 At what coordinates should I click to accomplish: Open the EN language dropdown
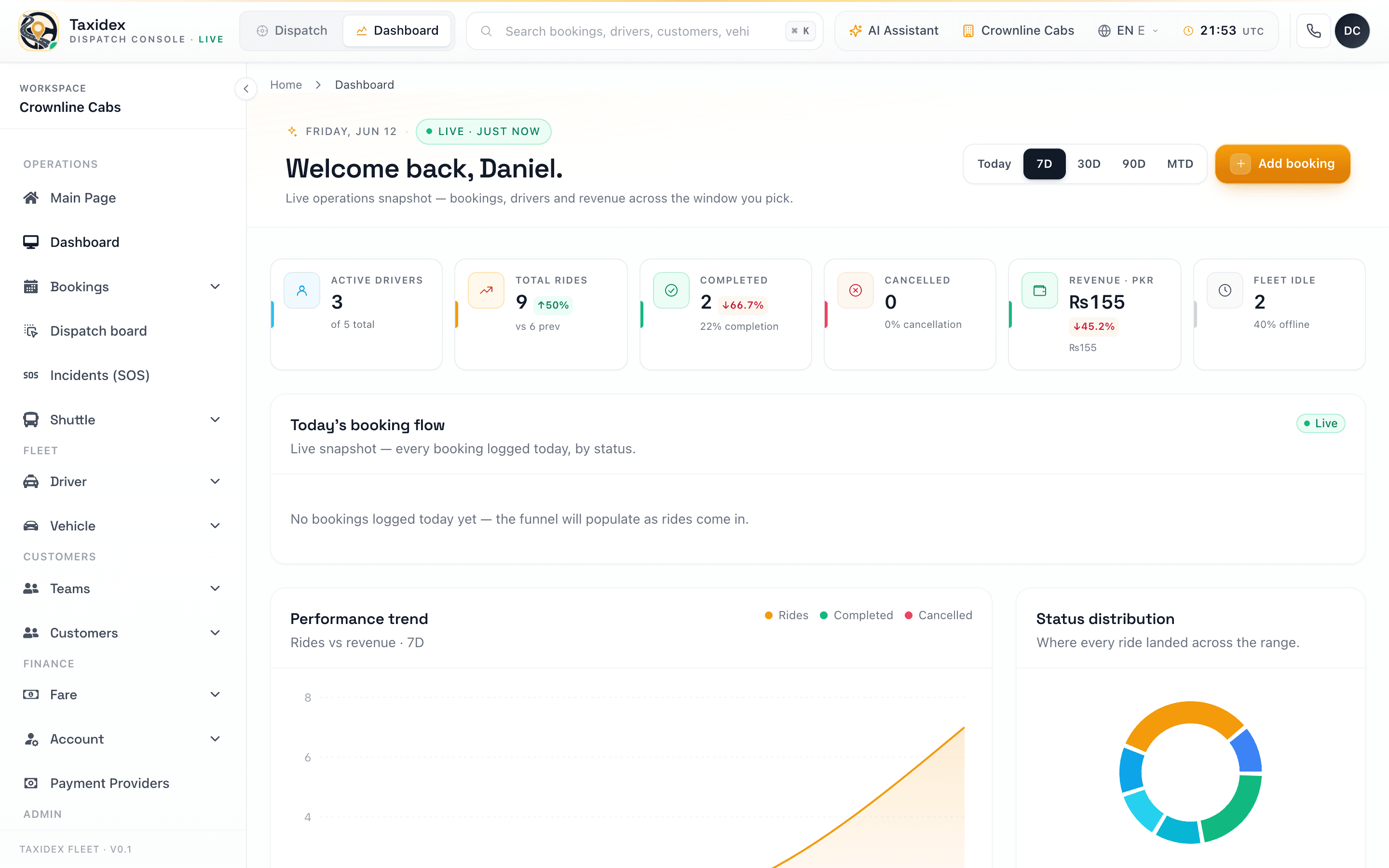point(1129,31)
